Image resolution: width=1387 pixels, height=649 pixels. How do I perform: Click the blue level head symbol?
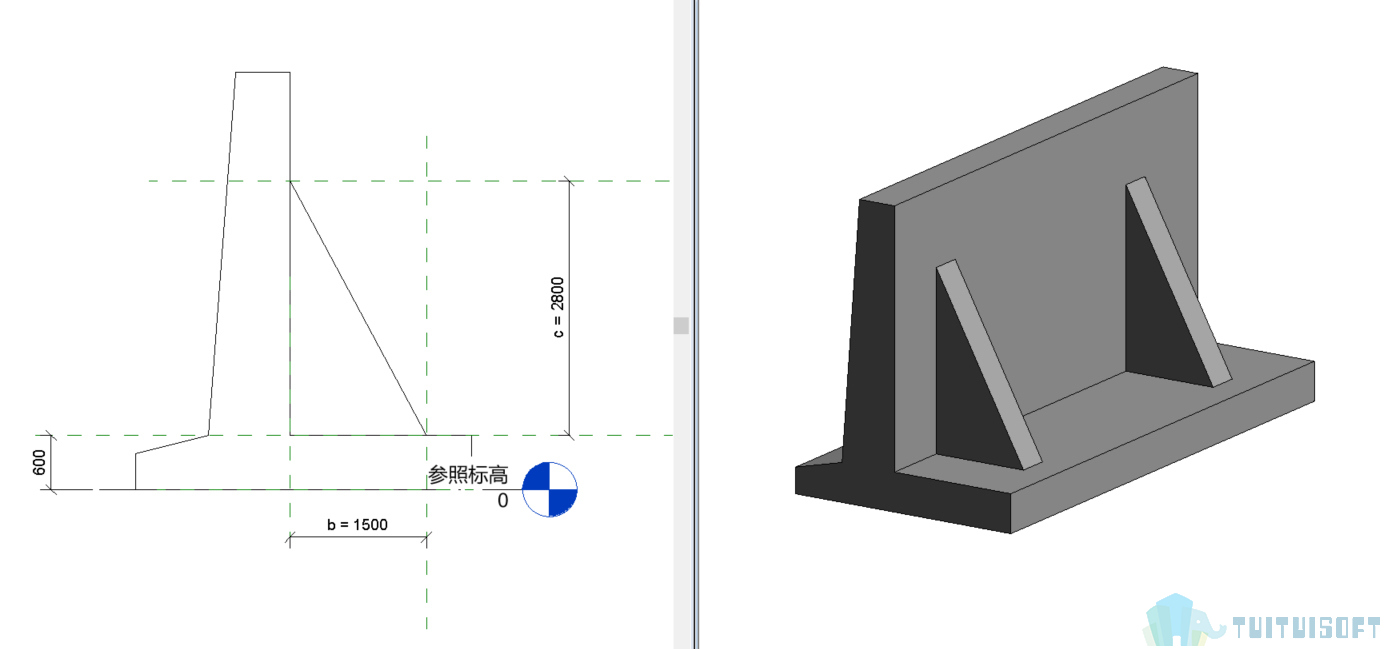click(x=550, y=489)
